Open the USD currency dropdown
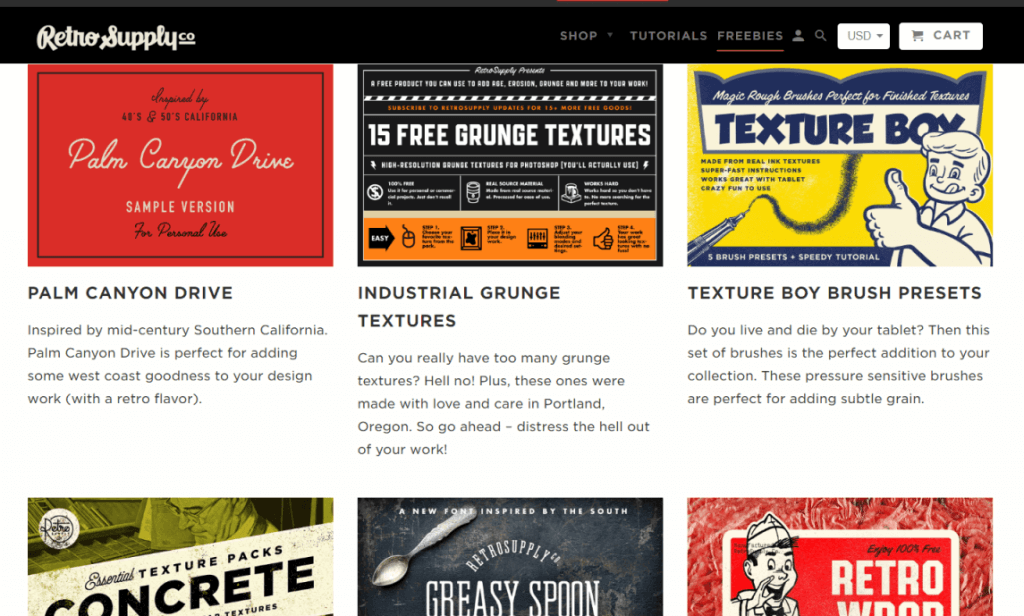 pos(864,36)
